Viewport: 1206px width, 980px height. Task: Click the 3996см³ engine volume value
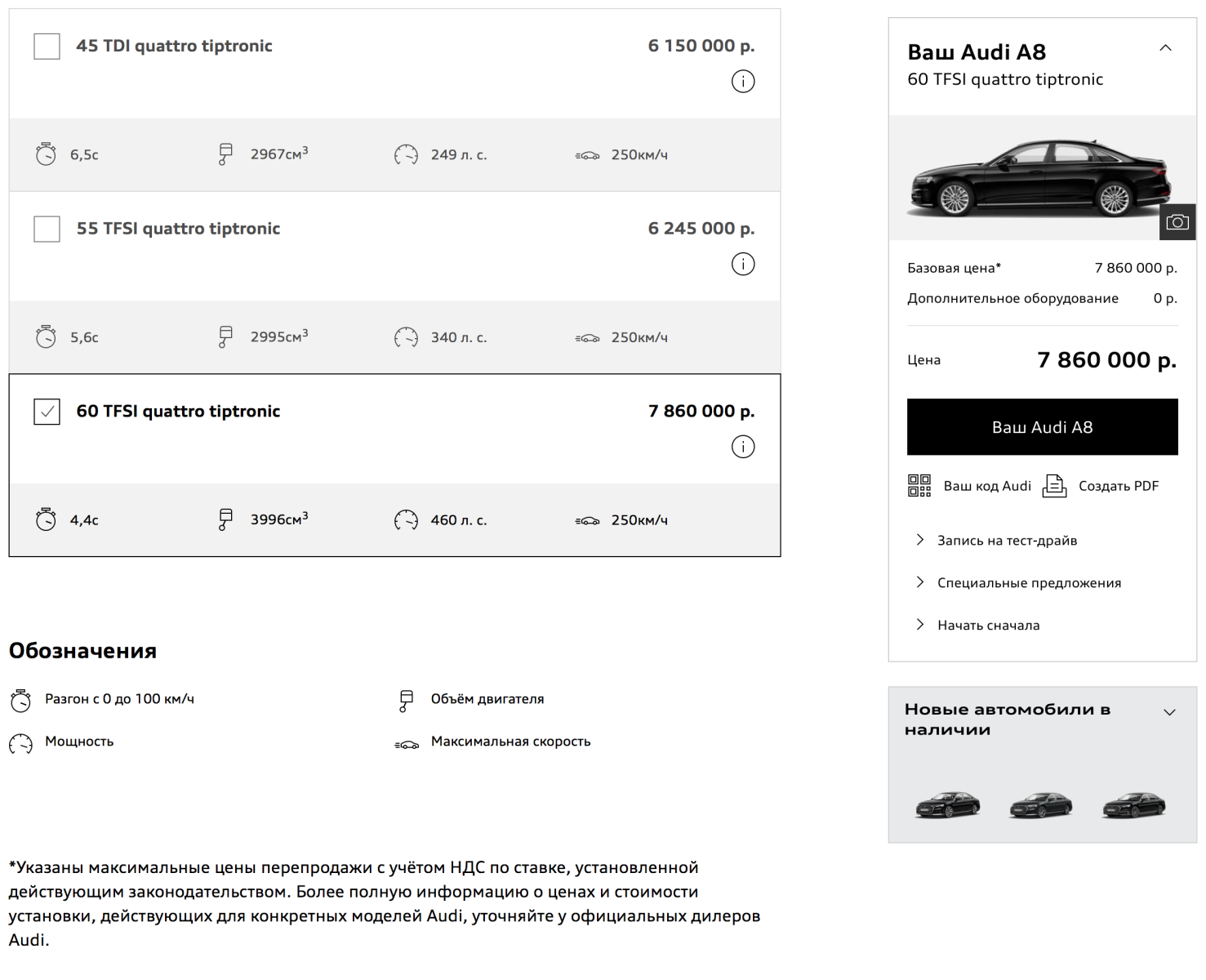(279, 519)
